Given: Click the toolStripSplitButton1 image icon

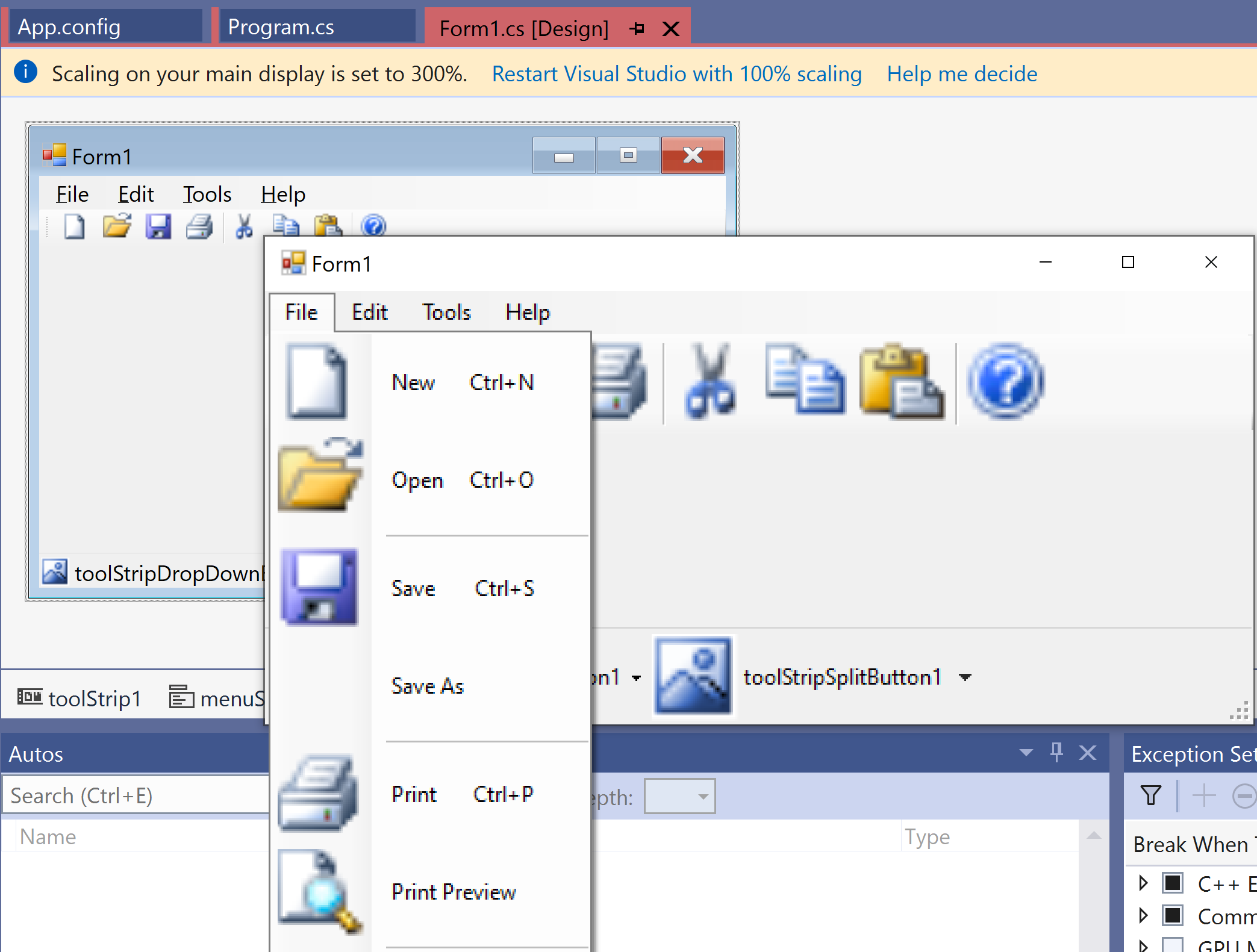Looking at the screenshot, I should pyautogui.click(x=693, y=676).
